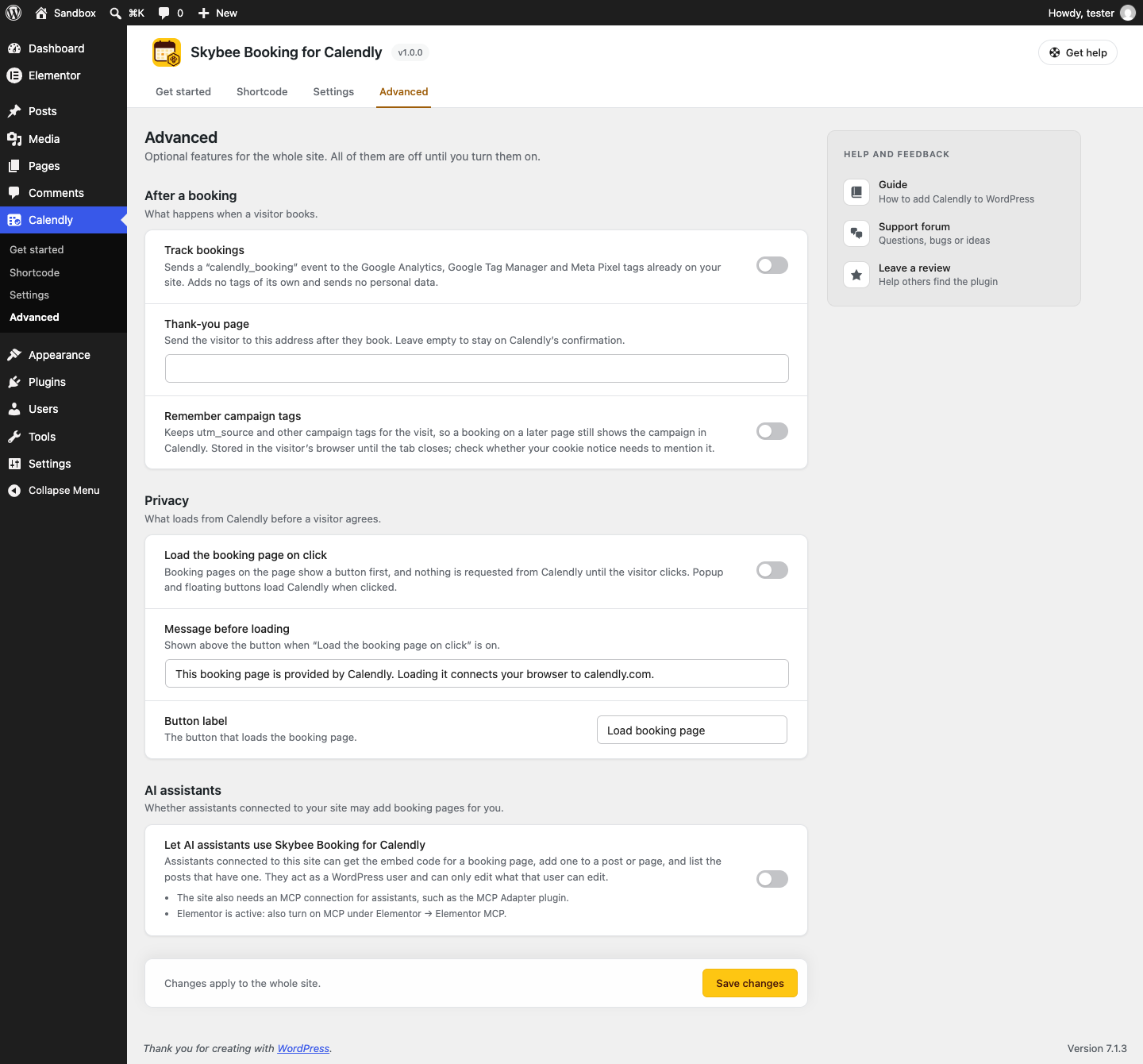Follow the WordPress footer link

click(x=303, y=1048)
